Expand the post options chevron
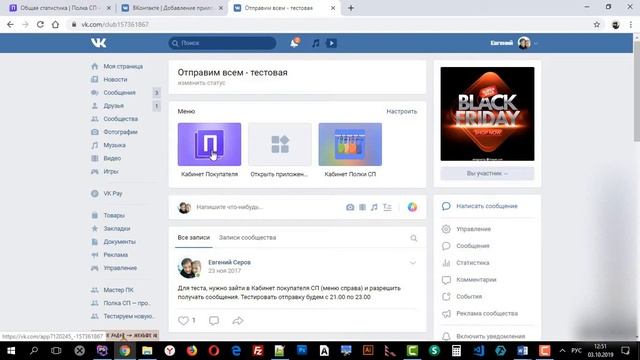 [x=413, y=263]
